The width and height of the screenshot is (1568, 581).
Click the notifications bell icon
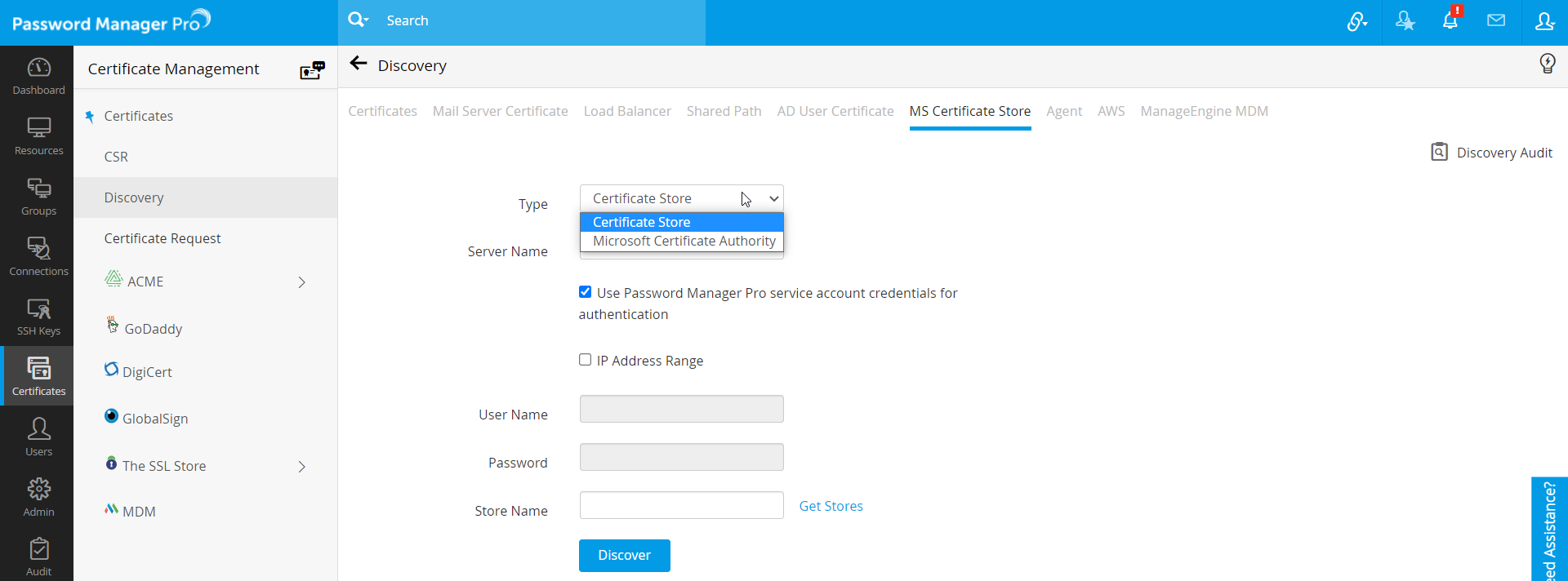1450,21
